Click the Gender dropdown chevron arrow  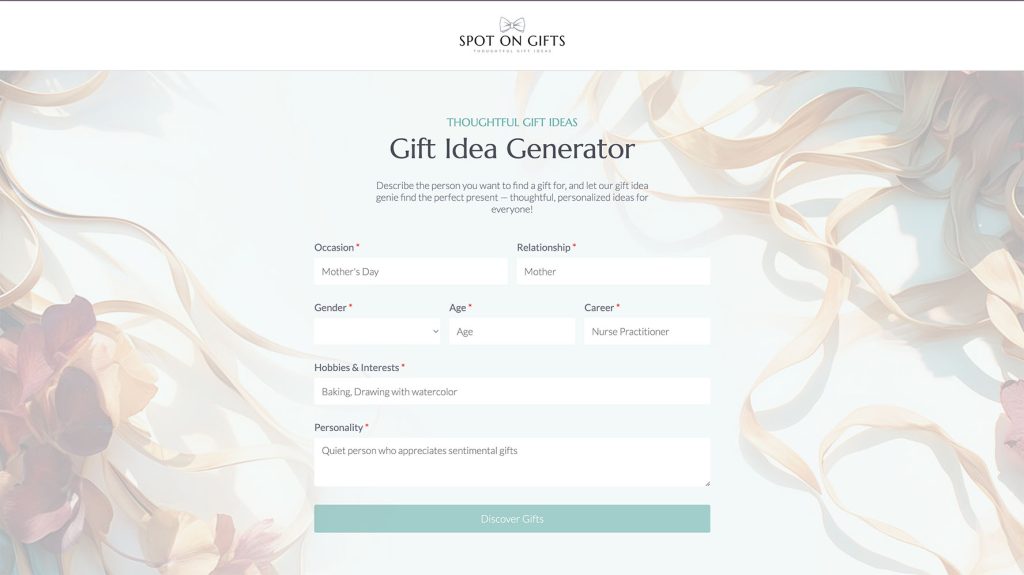pos(435,331)
